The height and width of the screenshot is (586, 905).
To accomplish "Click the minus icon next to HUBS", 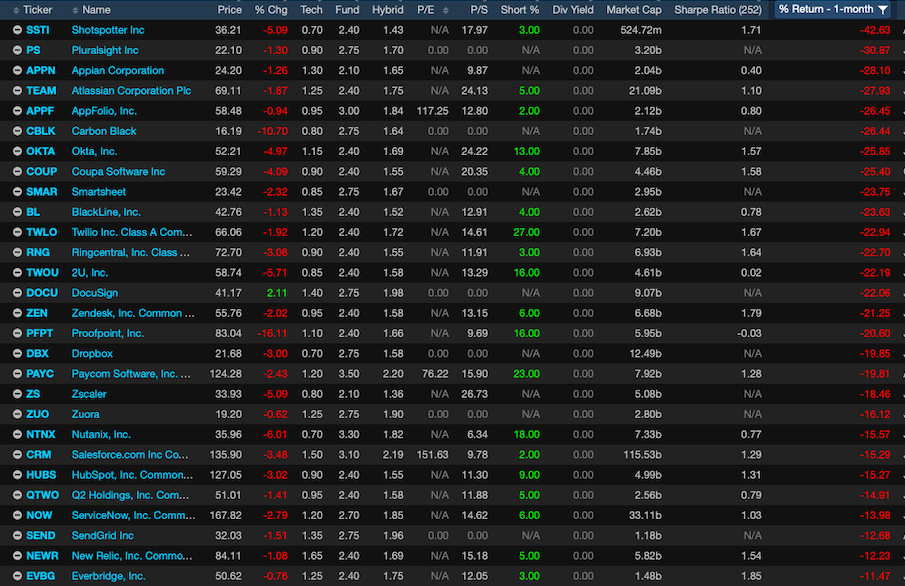I will tap(17, 475).
